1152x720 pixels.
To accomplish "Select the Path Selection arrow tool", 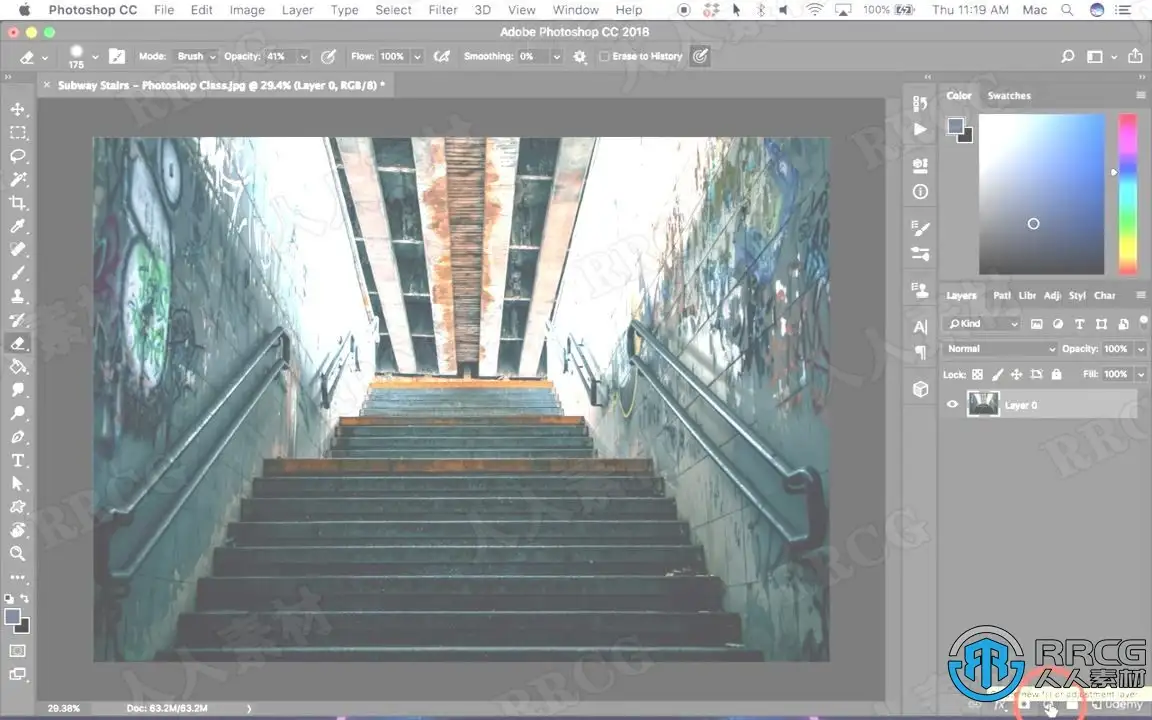I will [x=18, y=483].
